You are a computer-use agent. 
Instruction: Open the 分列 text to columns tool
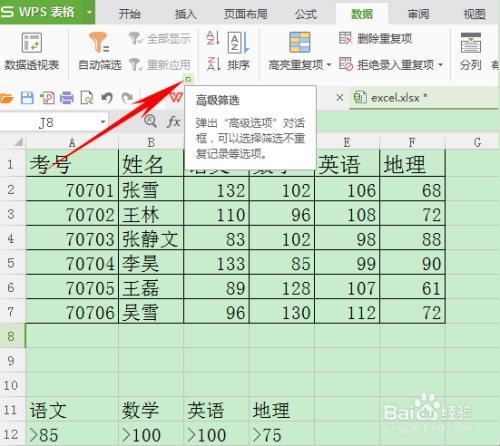471,51
